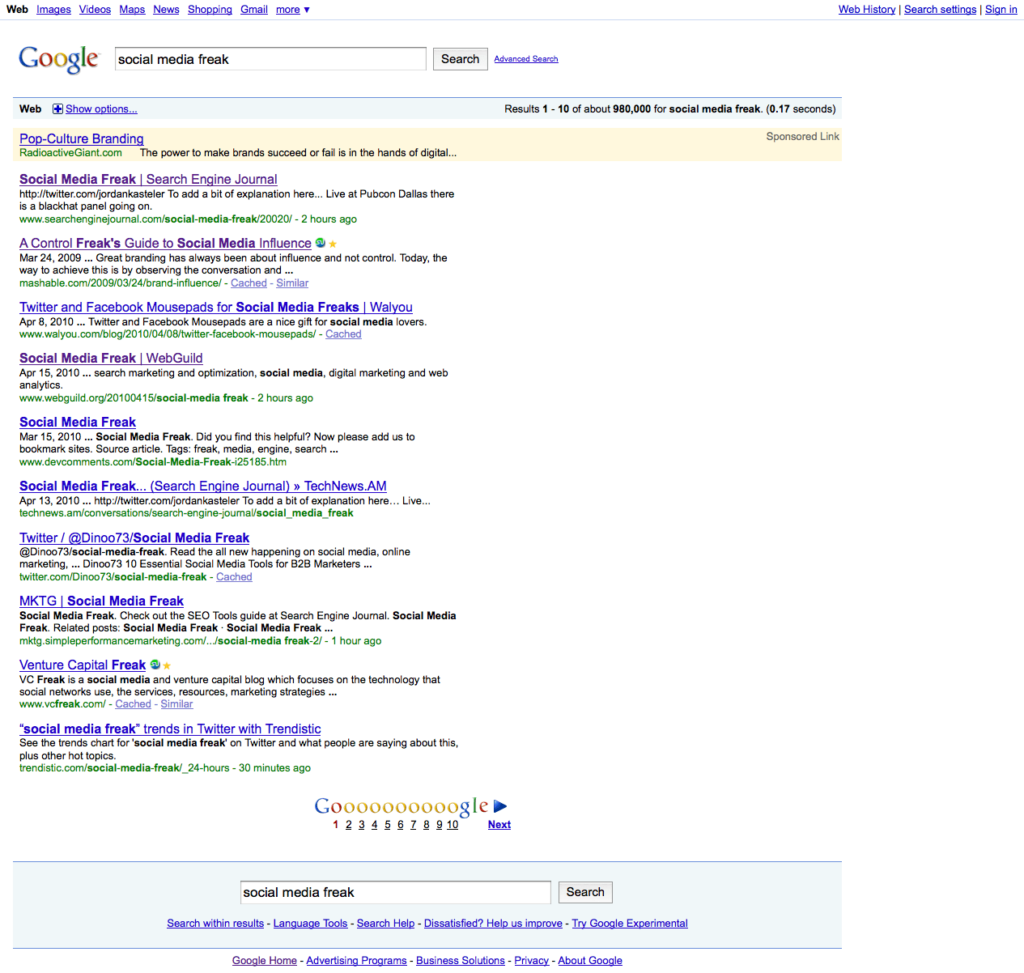1024x973 pixels.
Task: Open Try Google Experimental link
Action: (x=630, y=923)
